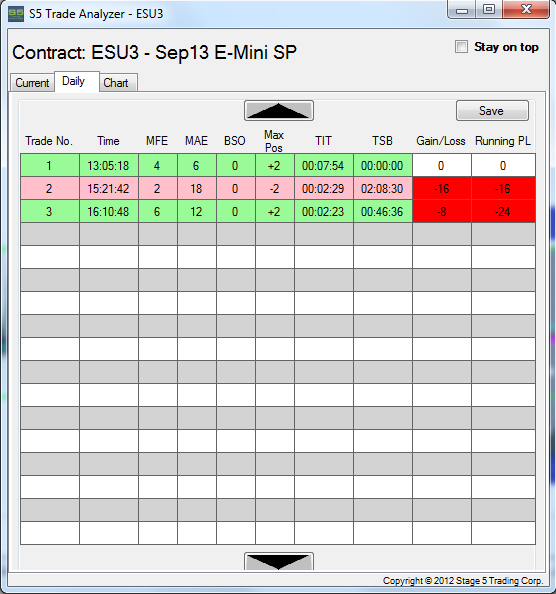Click the TSB column header

tap(382, 141)
